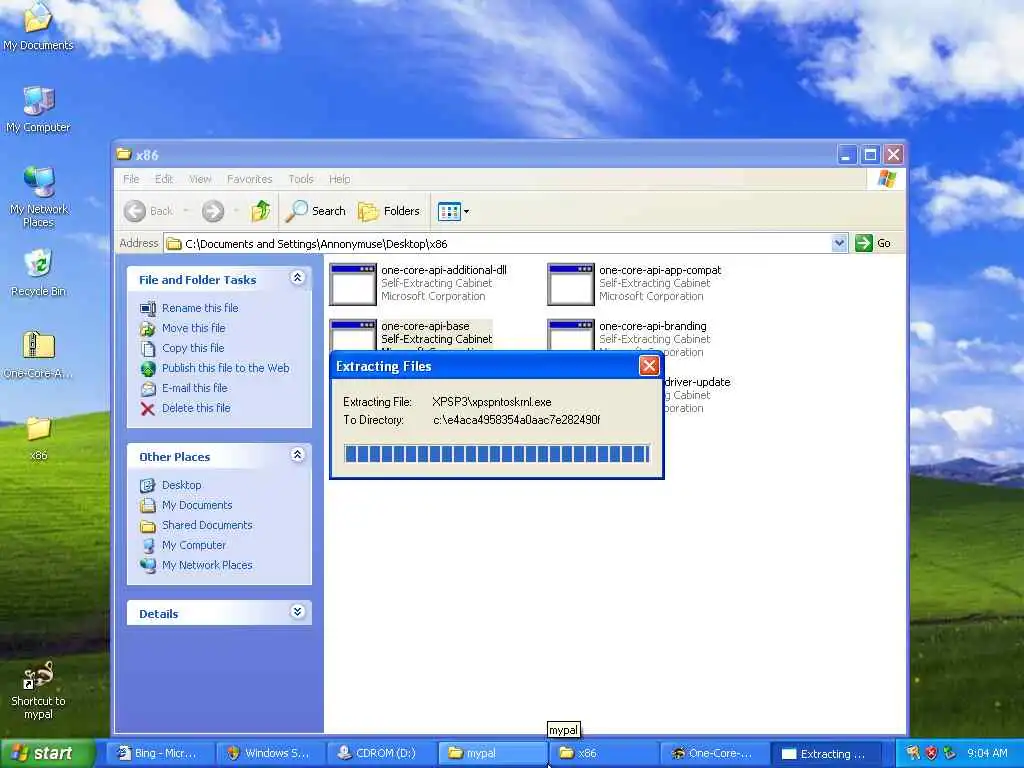Close the Extracting Files dialog
1024x768 pixels.
[648, 366]
